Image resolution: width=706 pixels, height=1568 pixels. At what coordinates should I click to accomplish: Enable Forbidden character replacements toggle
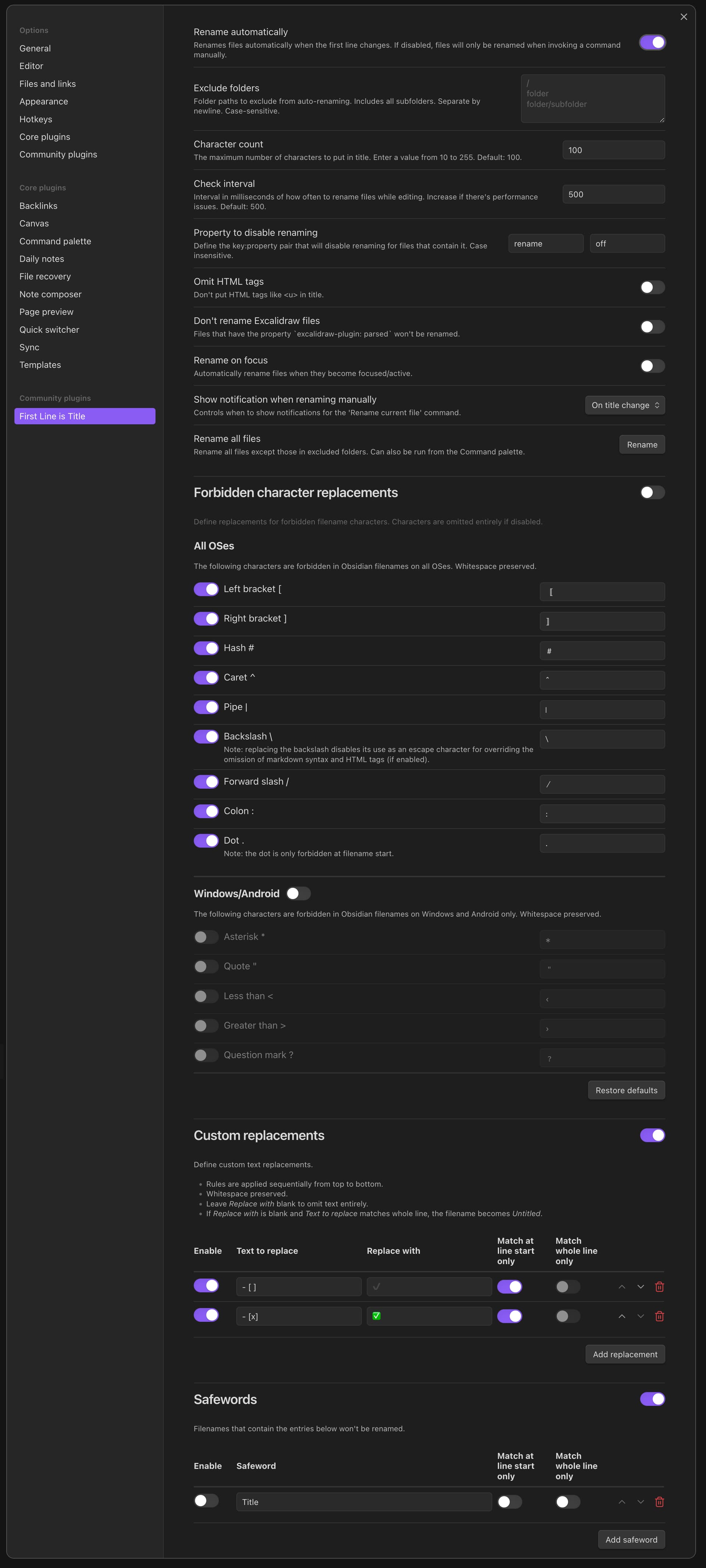[x=652, y=493]
